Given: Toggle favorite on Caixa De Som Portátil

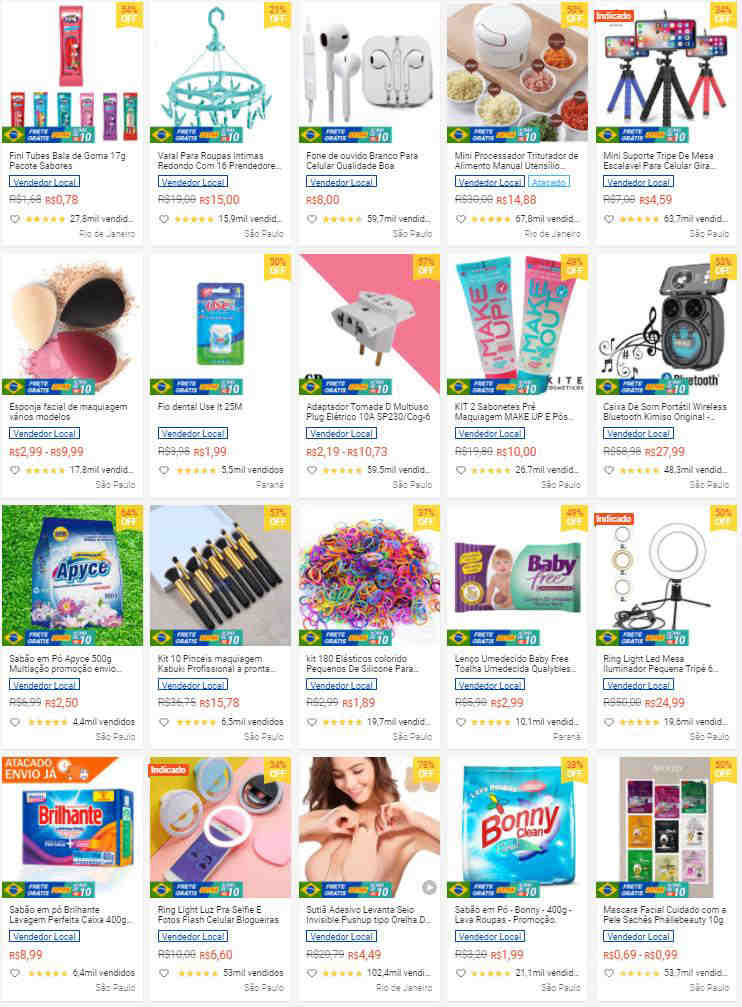Looking at the screenshot, I should [x=609, y=470].
